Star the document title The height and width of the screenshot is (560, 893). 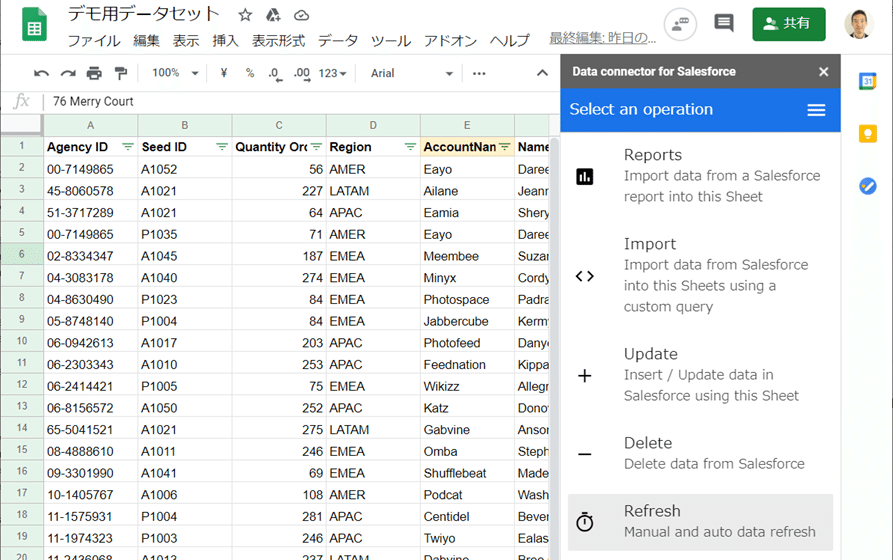[x=245, y=15]
